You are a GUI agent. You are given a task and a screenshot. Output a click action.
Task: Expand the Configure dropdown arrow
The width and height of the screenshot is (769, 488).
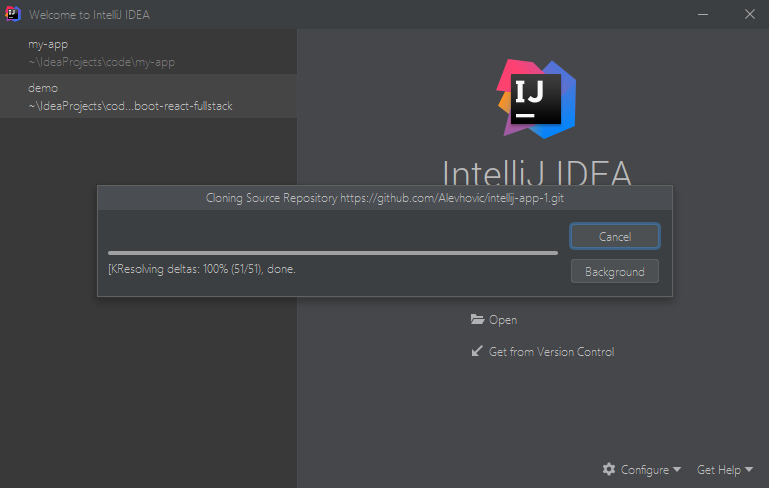677,469
